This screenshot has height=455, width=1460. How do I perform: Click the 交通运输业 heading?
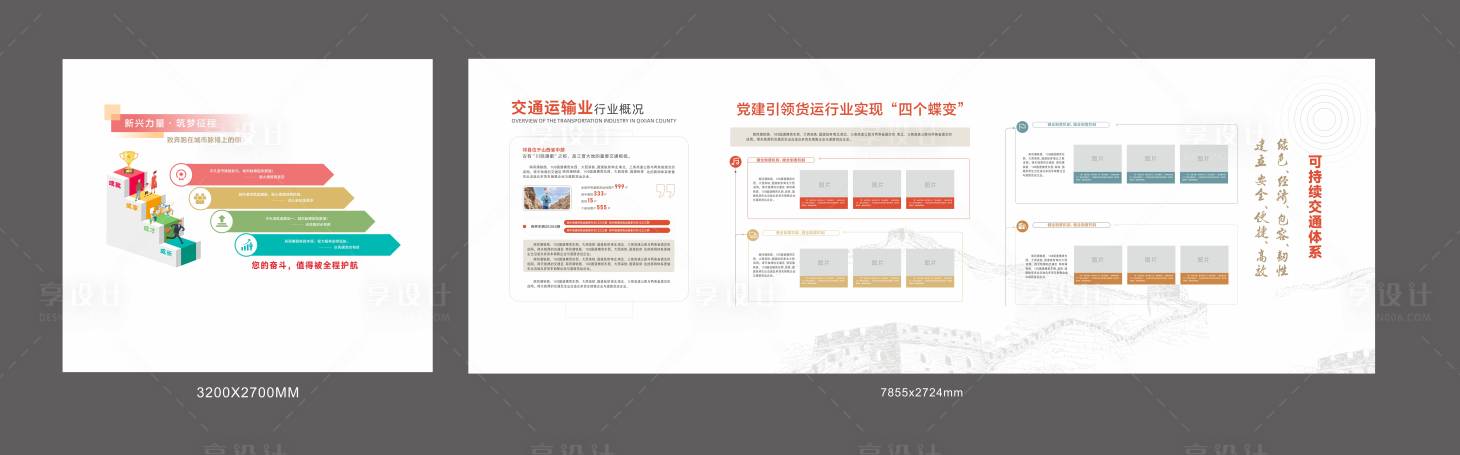(552, 107)
